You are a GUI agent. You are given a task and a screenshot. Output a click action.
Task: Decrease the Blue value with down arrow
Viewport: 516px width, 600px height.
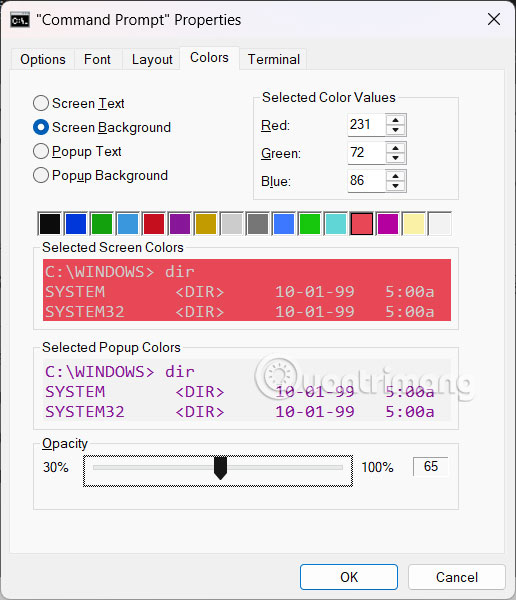click(x=395, y=186)
